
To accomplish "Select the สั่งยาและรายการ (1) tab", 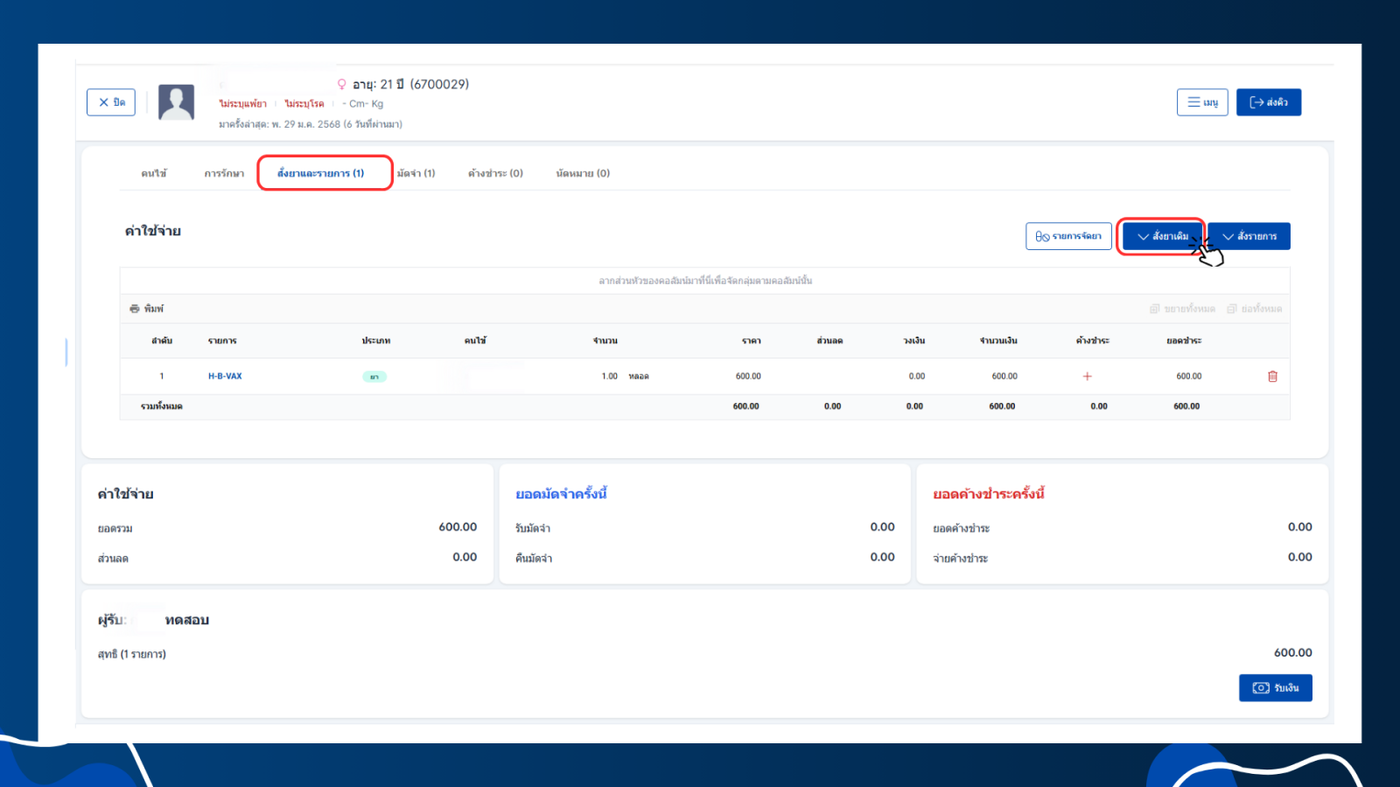I will 321,173.
